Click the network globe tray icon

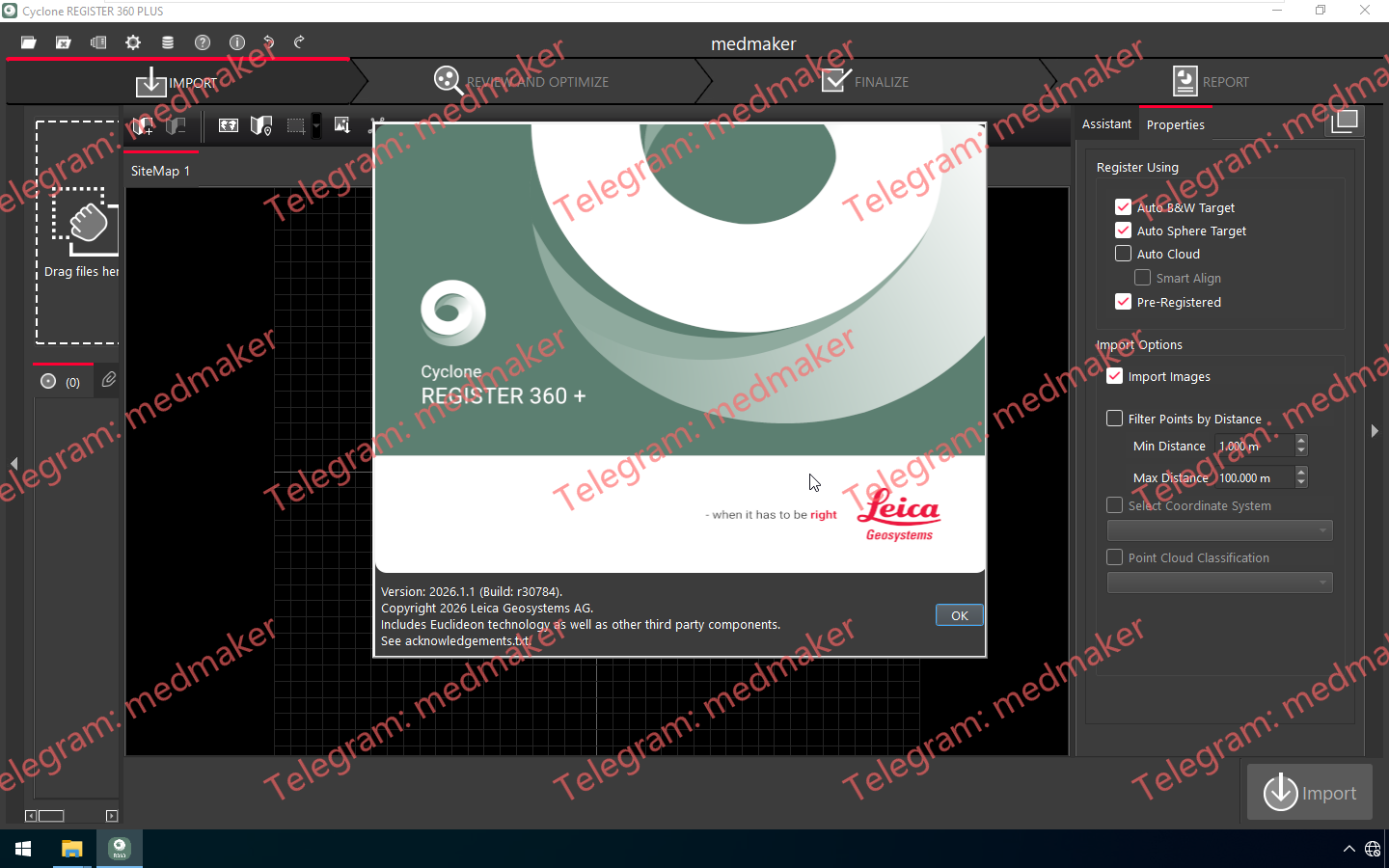1373,849
